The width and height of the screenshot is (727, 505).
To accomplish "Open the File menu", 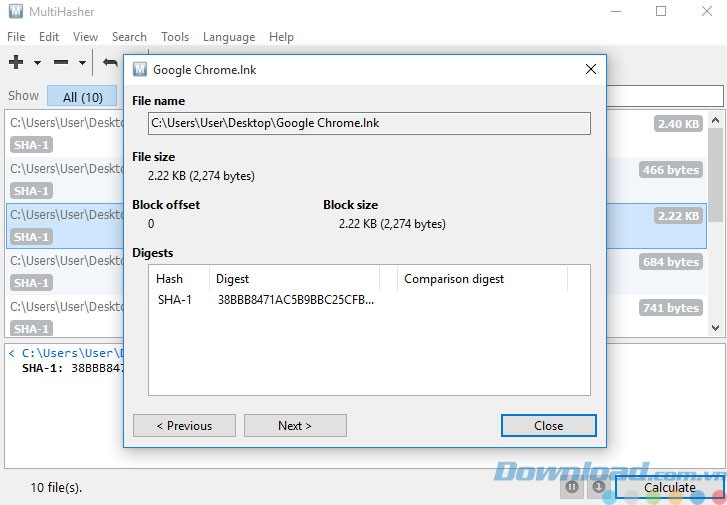I will point(16,37).
